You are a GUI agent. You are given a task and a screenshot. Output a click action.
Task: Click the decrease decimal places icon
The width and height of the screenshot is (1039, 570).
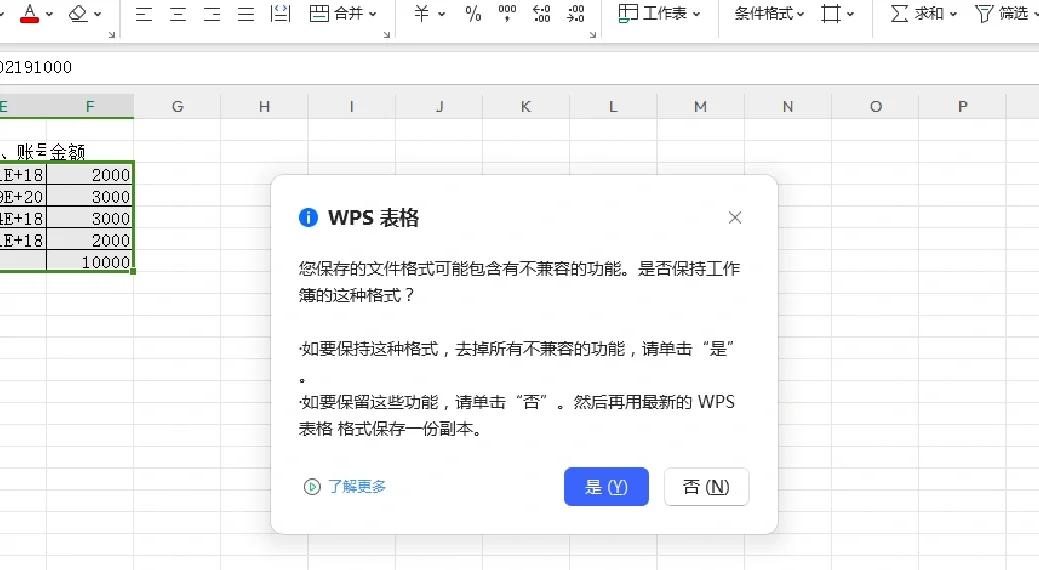575,13
